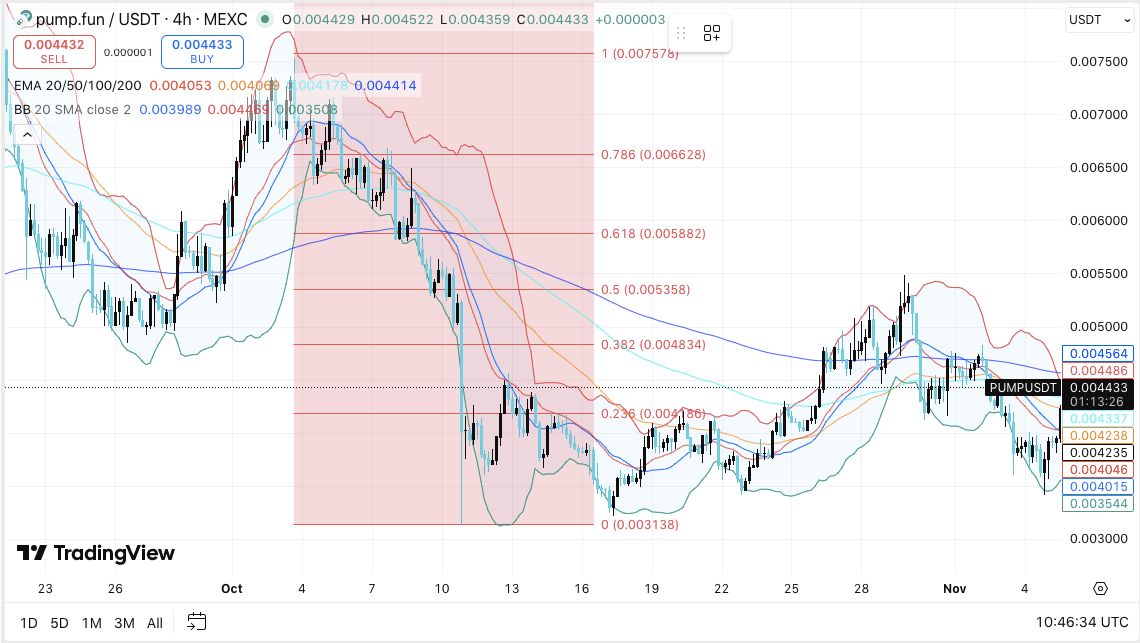The height and width of the screenshot is (643, 1140).
Task: Open symbol search by clicking pump.fun / USDT
Action: click(98, 18)
